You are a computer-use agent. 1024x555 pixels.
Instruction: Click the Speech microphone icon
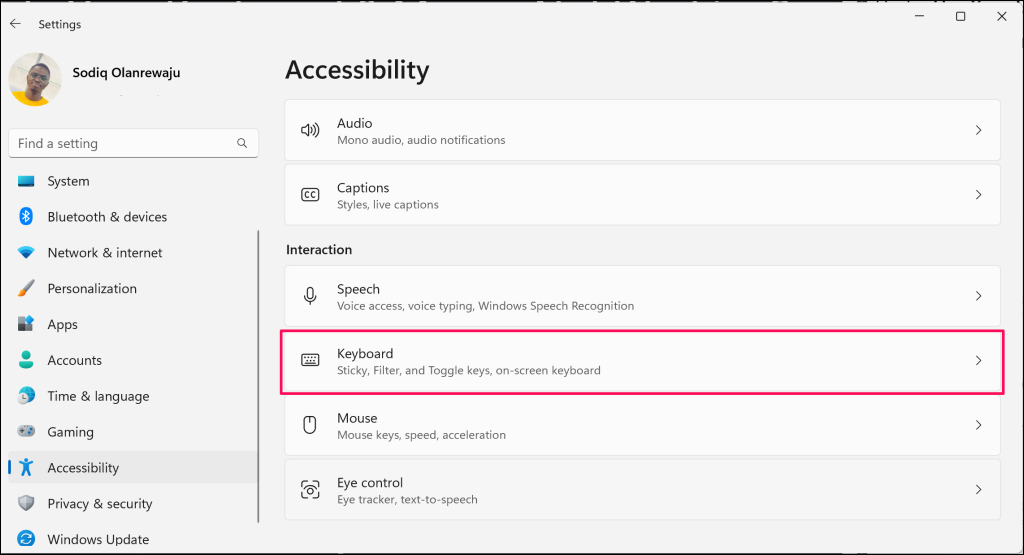coord(310,296)
